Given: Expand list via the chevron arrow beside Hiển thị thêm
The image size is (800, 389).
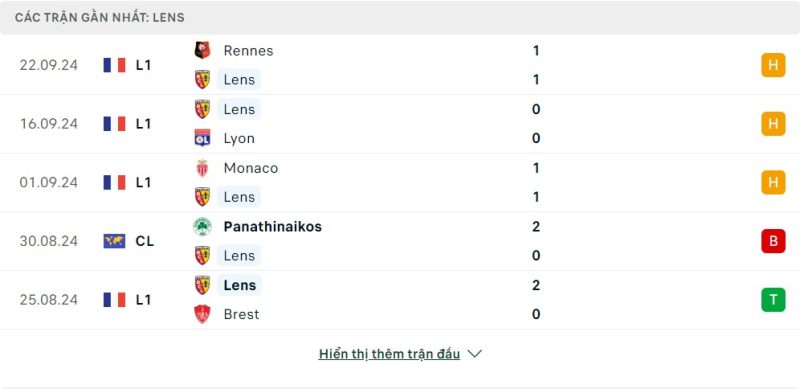Looking at the screenshot, I should [x=474, y=354].
